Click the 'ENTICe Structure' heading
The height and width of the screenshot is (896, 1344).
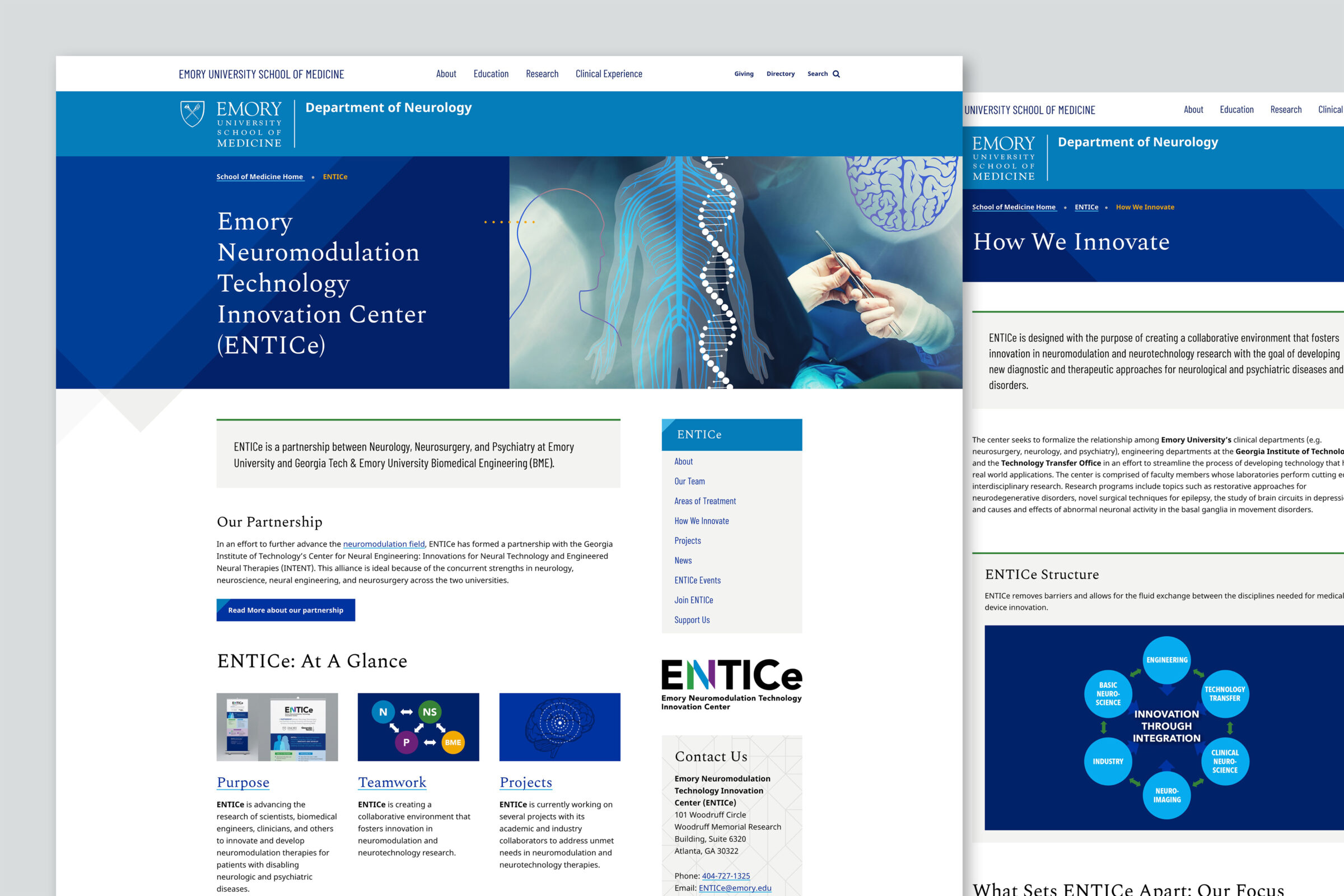1042,575
